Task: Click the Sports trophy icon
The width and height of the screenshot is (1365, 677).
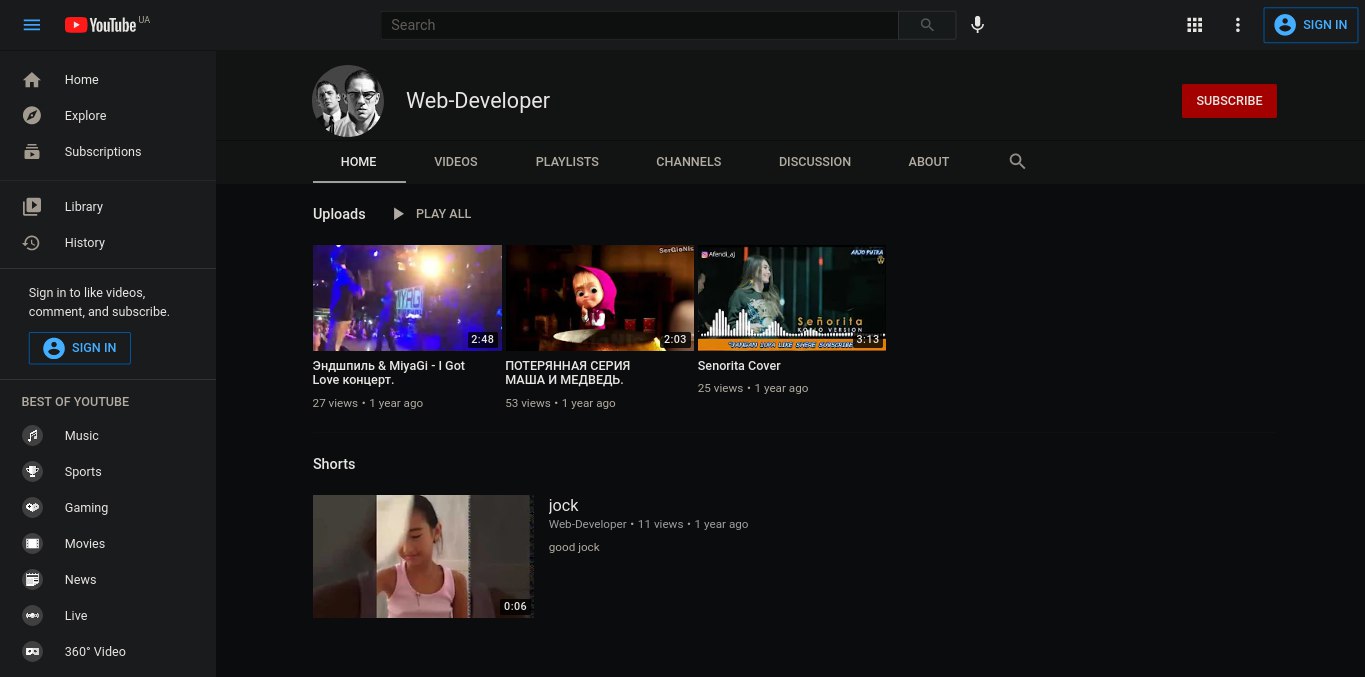Action: tap(33, 472)
